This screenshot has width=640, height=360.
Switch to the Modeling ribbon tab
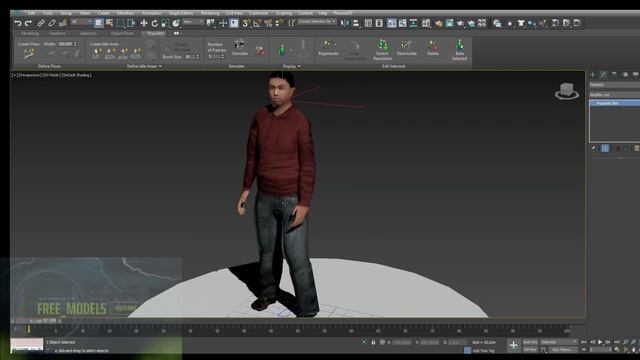(x=30, y=33)
